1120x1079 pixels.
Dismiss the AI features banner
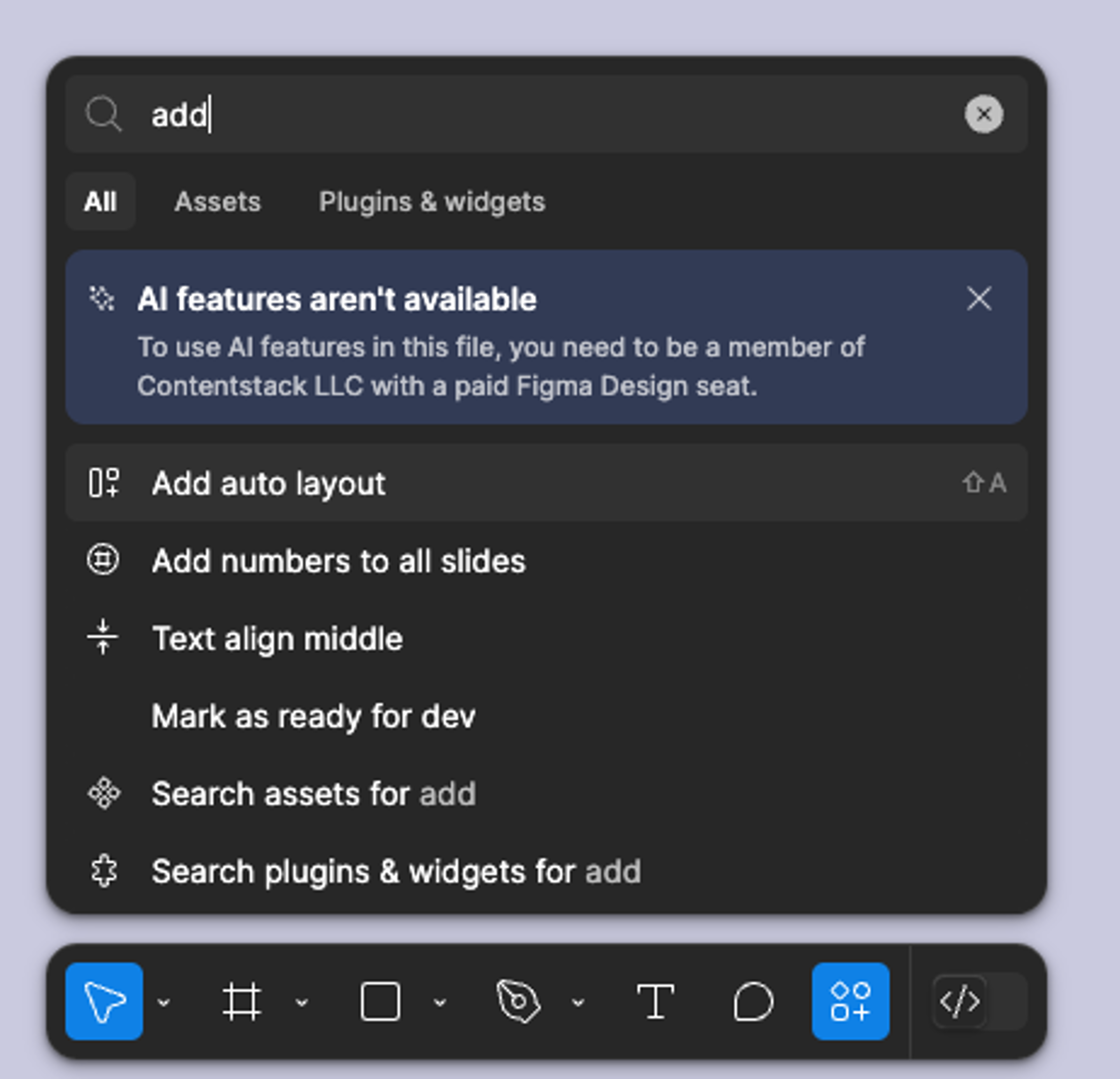point(979,298)
